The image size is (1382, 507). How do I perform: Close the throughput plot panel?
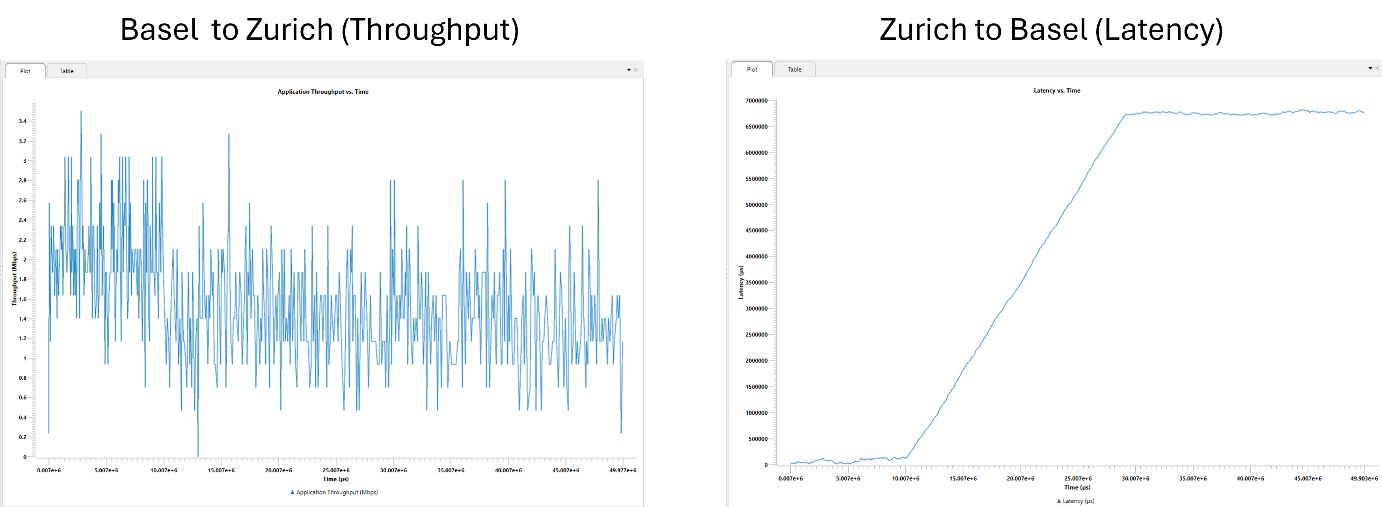(x=635, y=70)
